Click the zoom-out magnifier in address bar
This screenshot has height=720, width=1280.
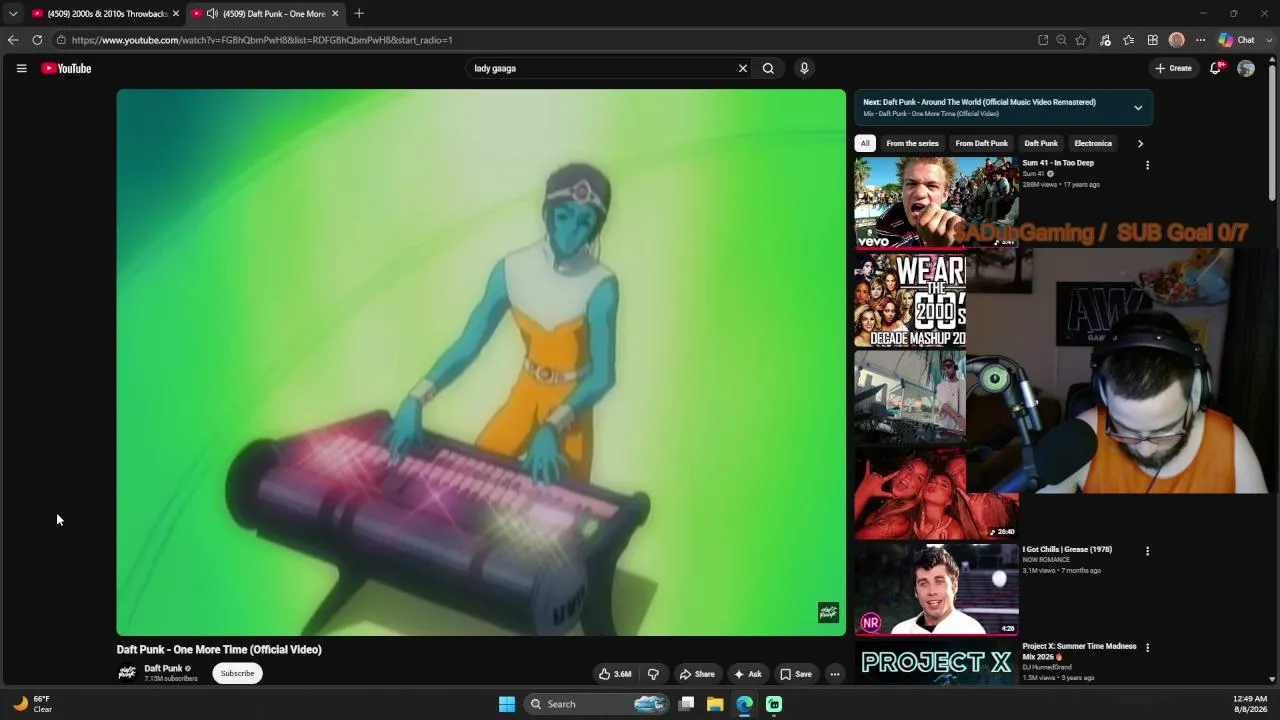click(x=1062, y=40)
